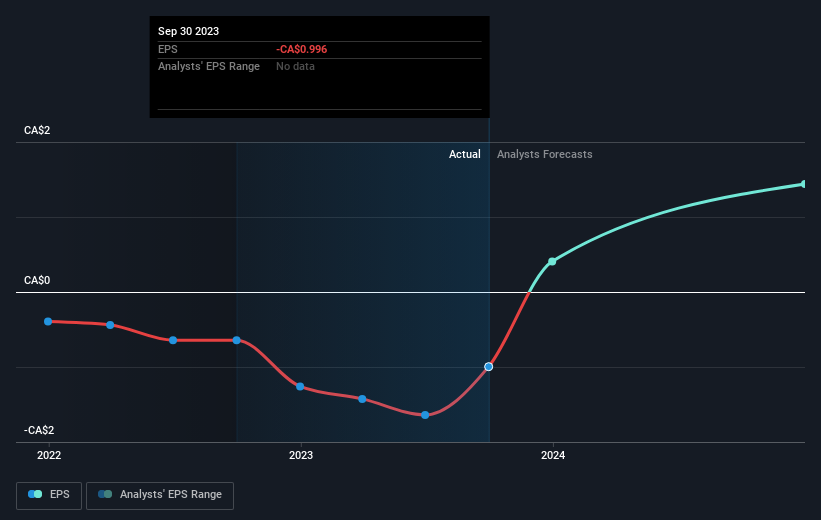
Task: Click the EPS data point at 2023 axis
Action: tap(300, 386)
